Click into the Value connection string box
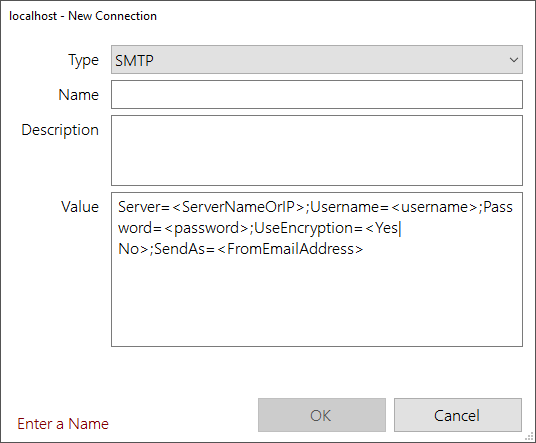Viewport: 536px width, 443px height. [317, 269]
